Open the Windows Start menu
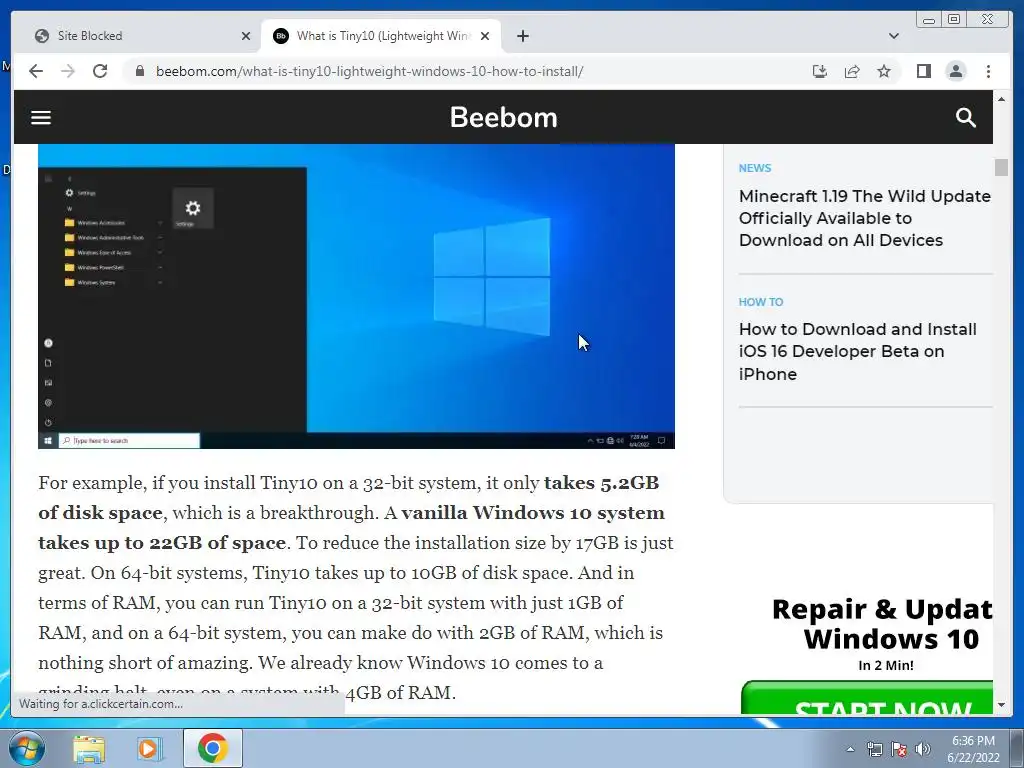 click(x=27, y=748)
